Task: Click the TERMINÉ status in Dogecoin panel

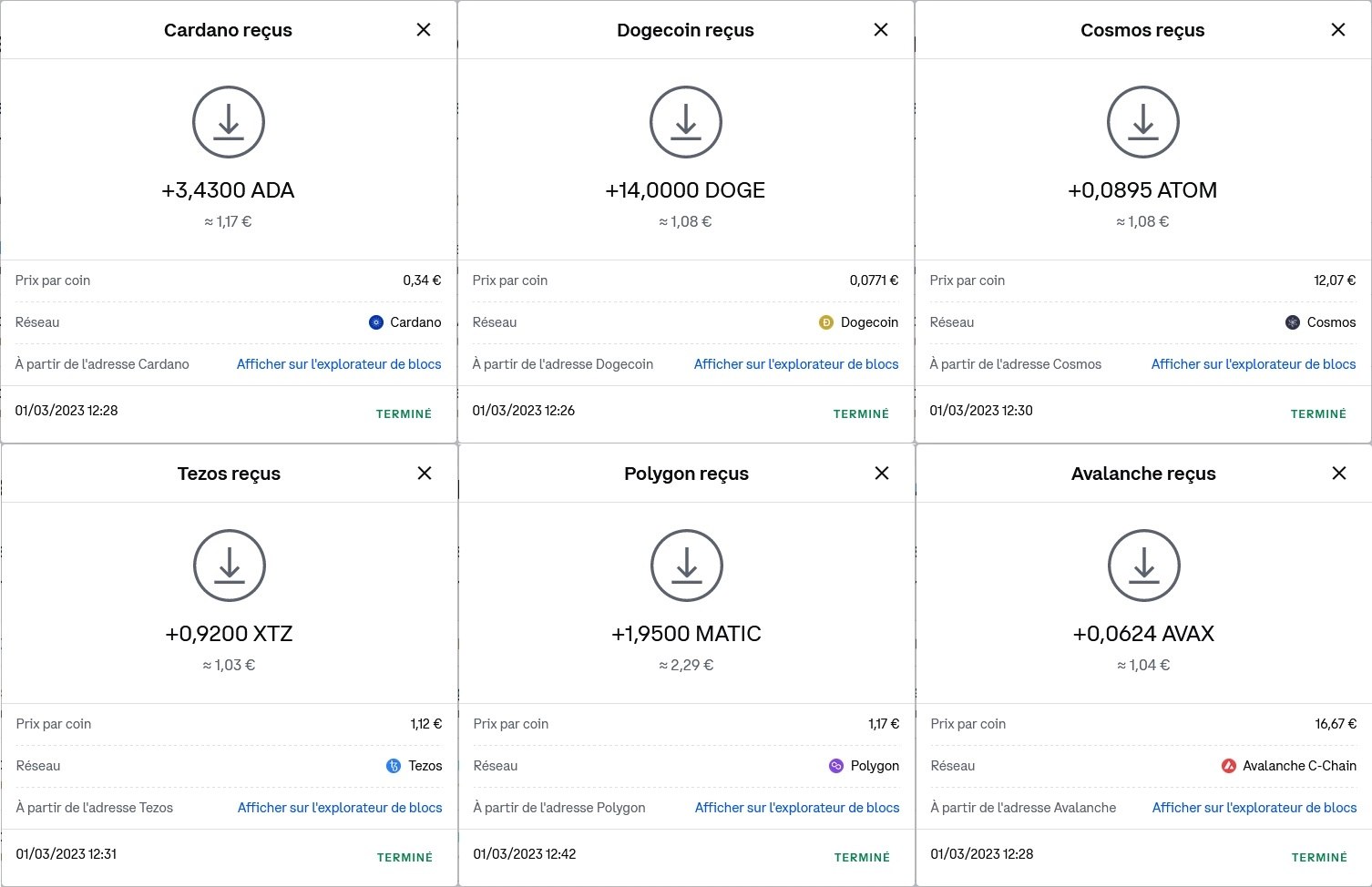Action: [862, 413]
